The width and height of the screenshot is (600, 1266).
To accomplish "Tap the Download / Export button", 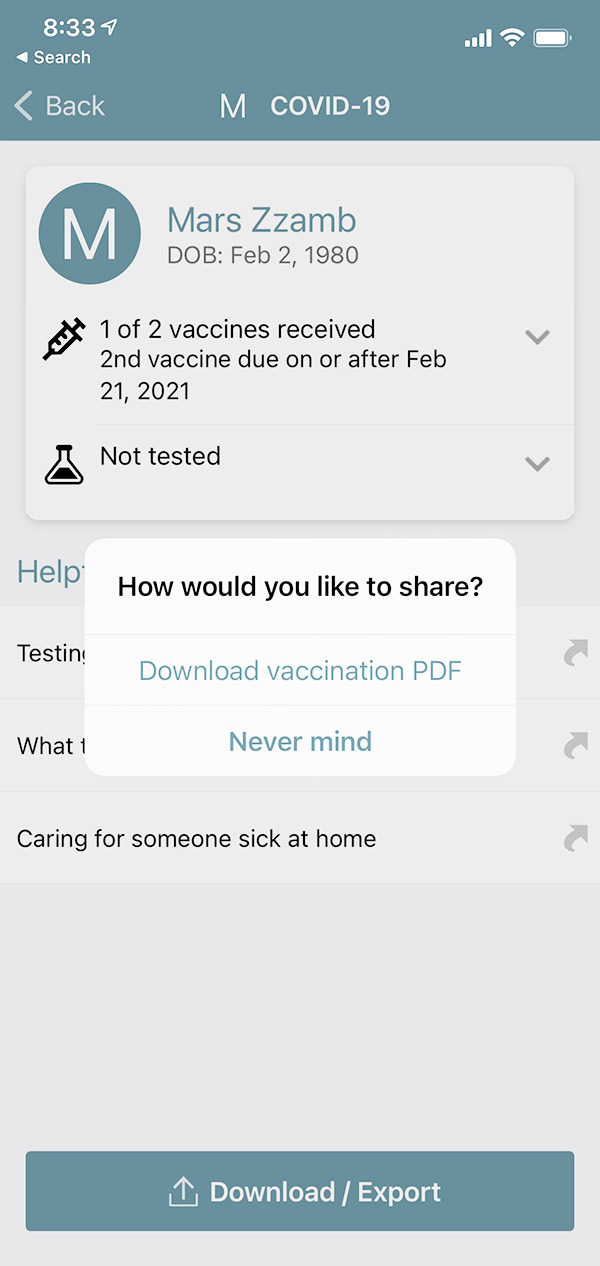I will coord(300,1191).
